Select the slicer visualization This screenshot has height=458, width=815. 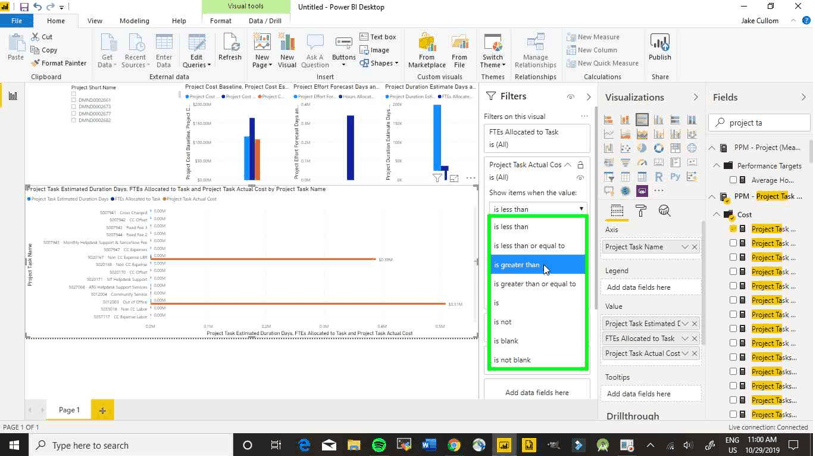[609, 177]
